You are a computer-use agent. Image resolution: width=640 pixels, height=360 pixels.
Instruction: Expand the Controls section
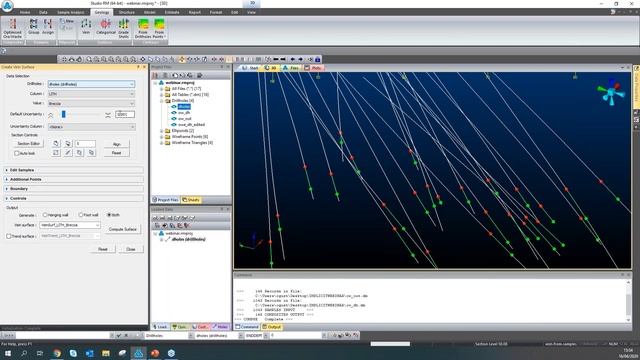click(73, 198)
